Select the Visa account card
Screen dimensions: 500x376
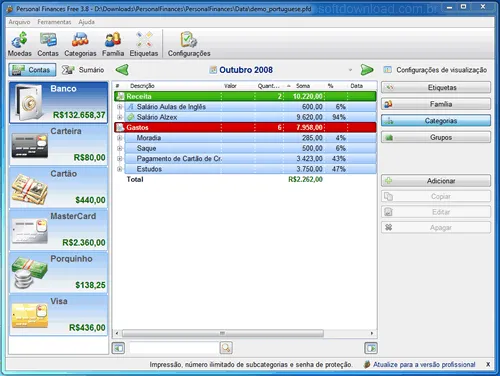59,315
